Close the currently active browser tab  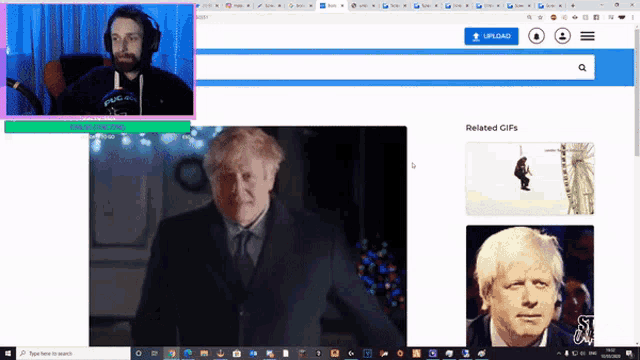[342, 6]
